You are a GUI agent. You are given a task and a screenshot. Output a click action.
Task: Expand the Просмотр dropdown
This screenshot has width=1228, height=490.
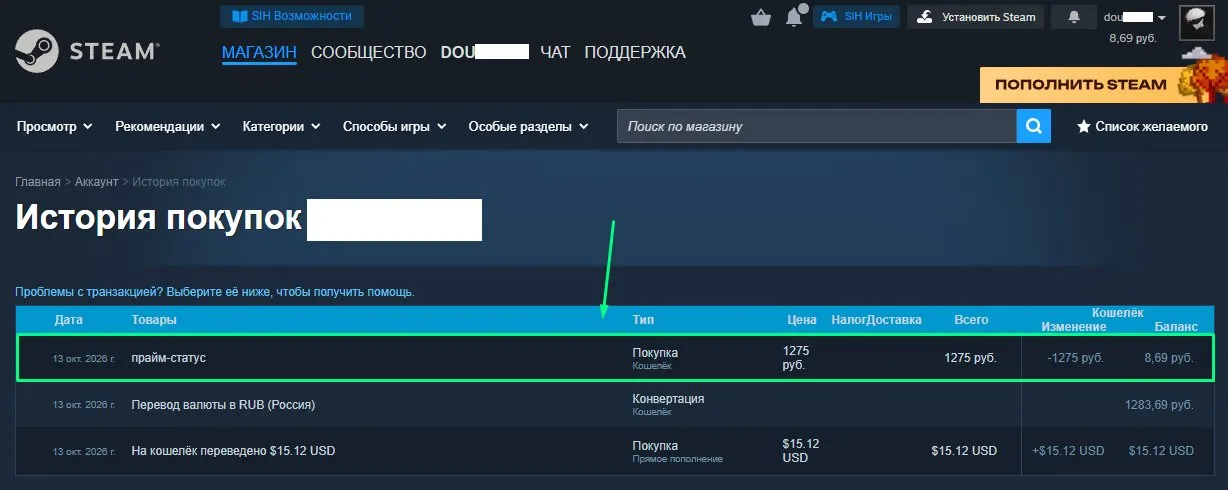pos(55,127)
